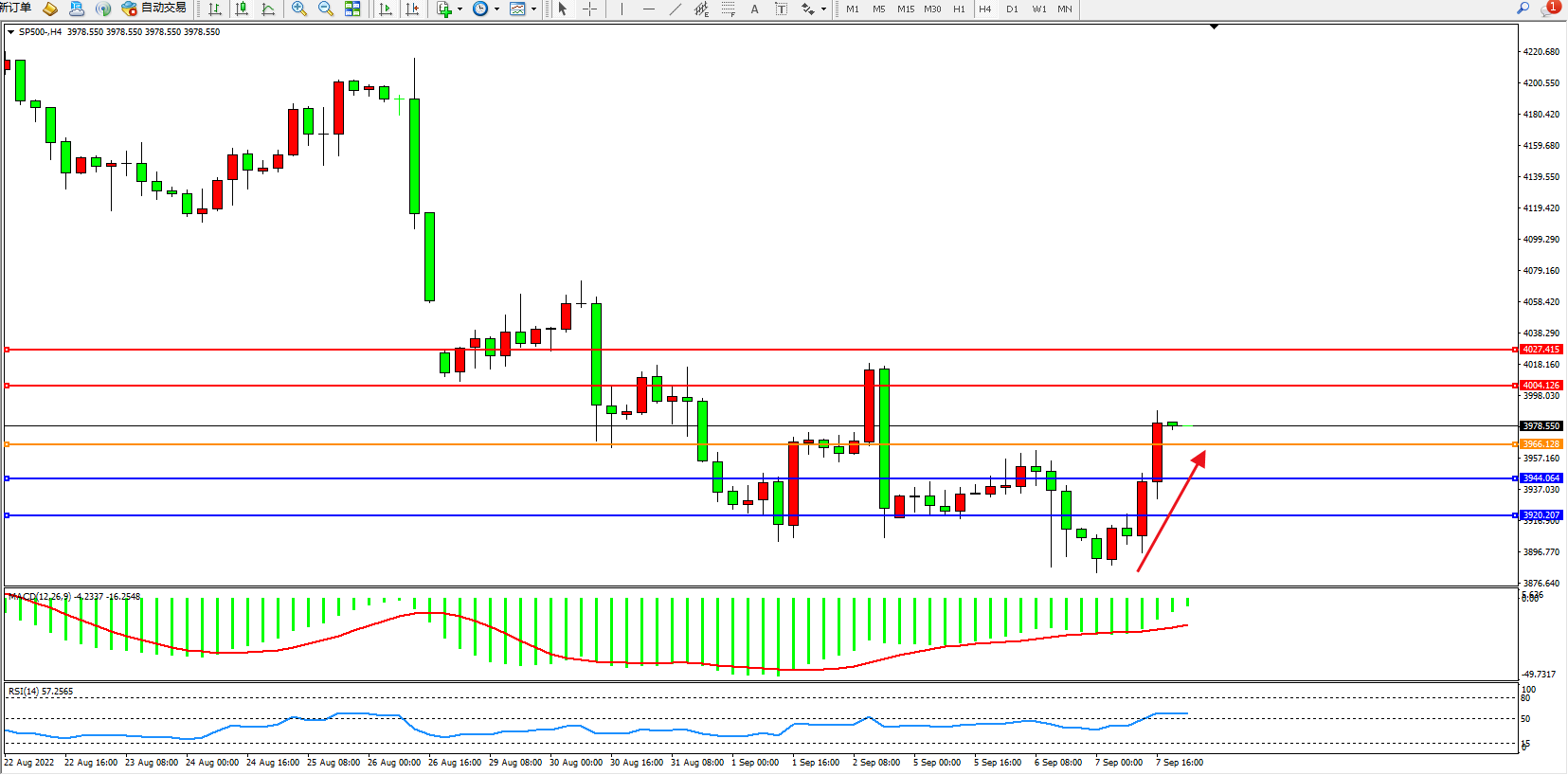The image size is (1568, 775).
Task: Select the horizontal line drawing tool
Action: (648, 9)
